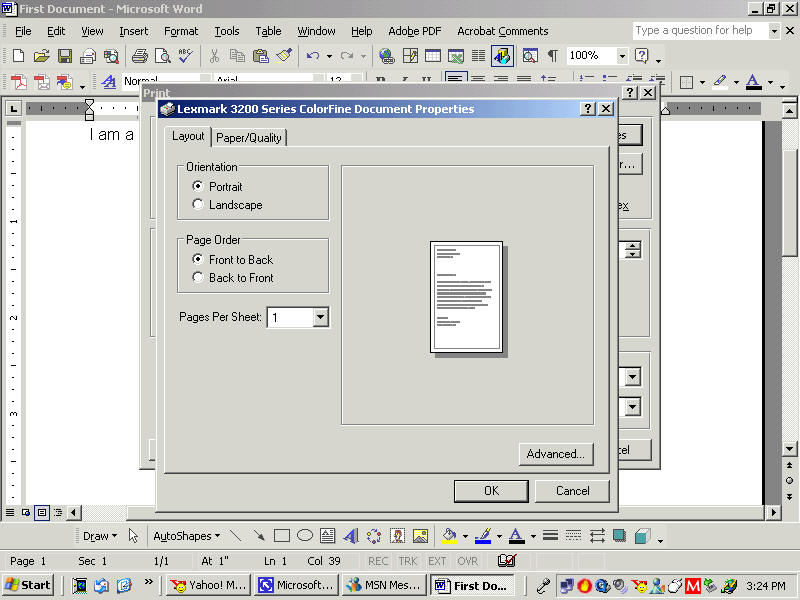The width and height of the screenshot is (800, 600).
Task: Toggle the Drawing toolbar icon
Action: (502, 56)
